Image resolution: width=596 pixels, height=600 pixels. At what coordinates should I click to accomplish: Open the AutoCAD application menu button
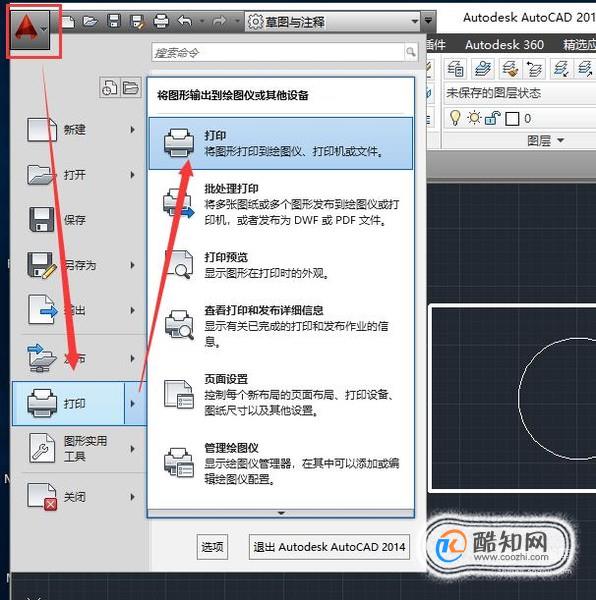tap(30, 30)
